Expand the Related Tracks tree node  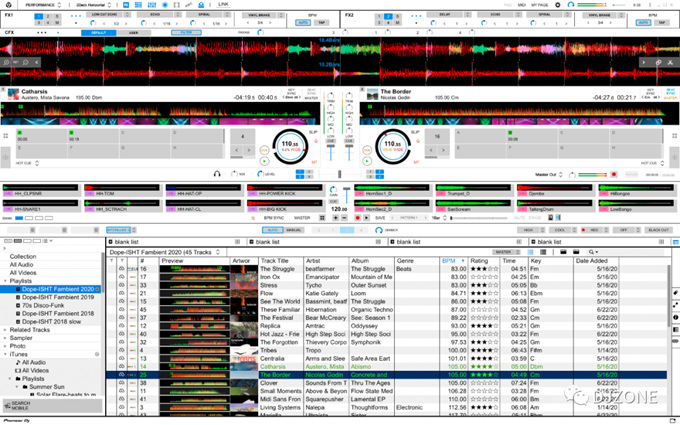pyautogui.click(x=6, y=330)
